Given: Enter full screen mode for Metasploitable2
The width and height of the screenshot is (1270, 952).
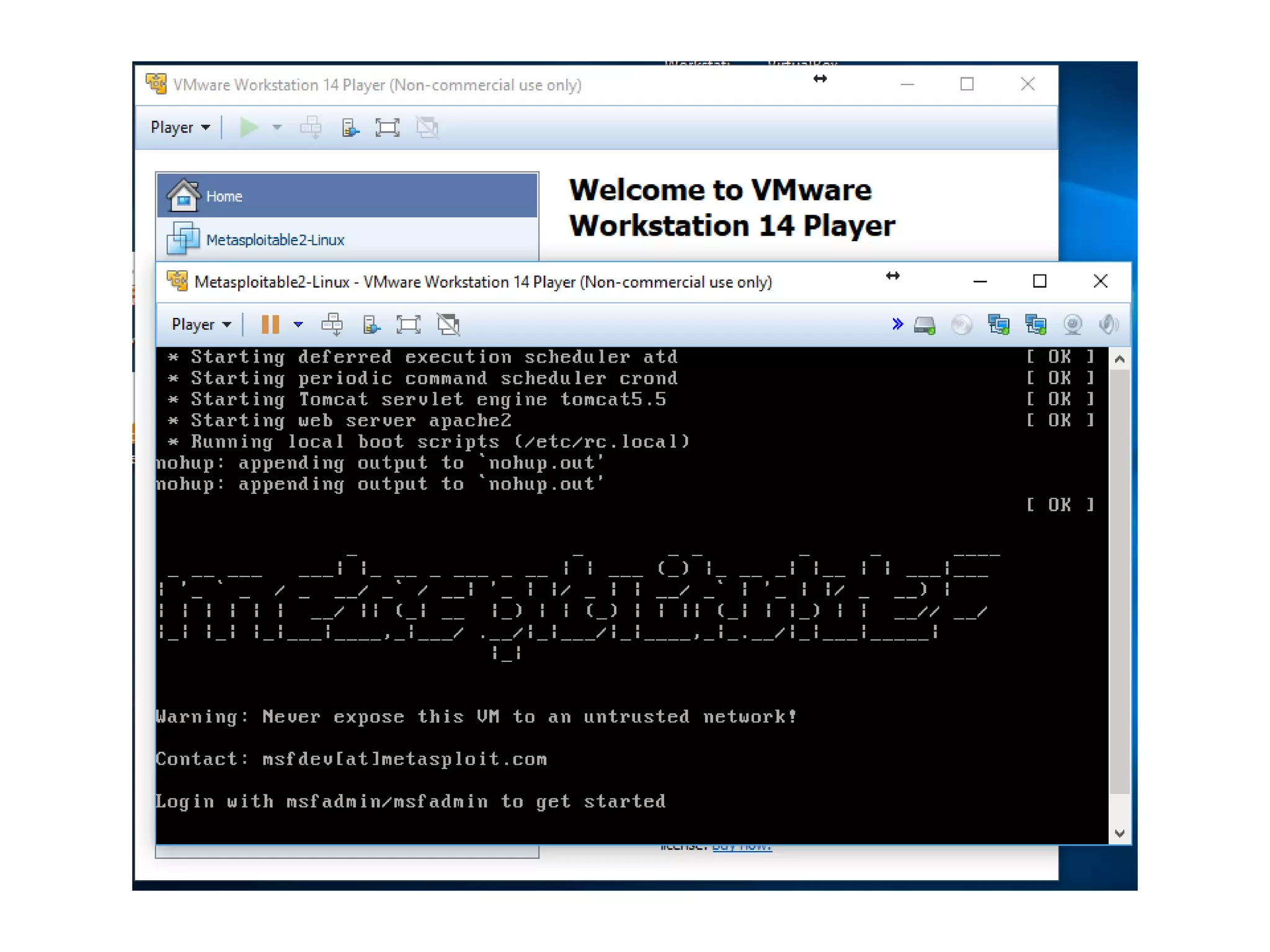Looking at the screenshot, I should [408, 324].
